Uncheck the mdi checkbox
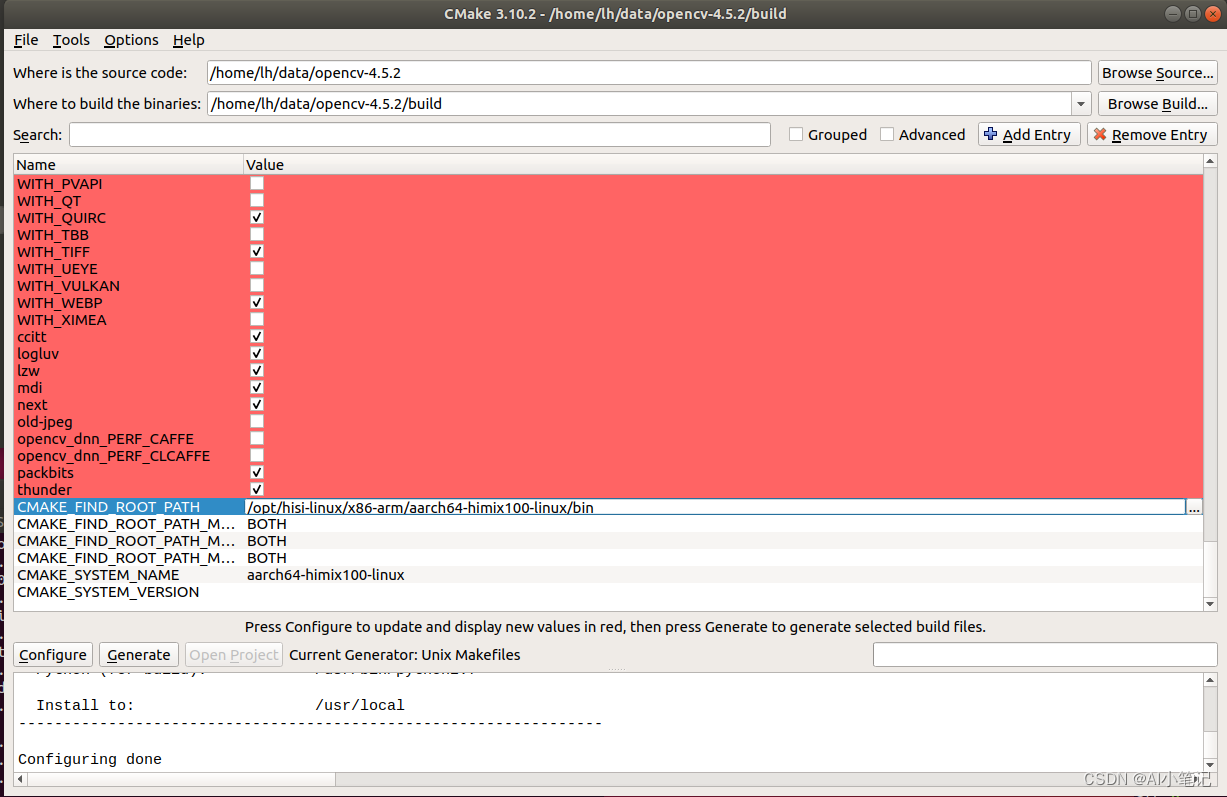This screenshot has height=797, width=1227. click(x=257, y=388)
